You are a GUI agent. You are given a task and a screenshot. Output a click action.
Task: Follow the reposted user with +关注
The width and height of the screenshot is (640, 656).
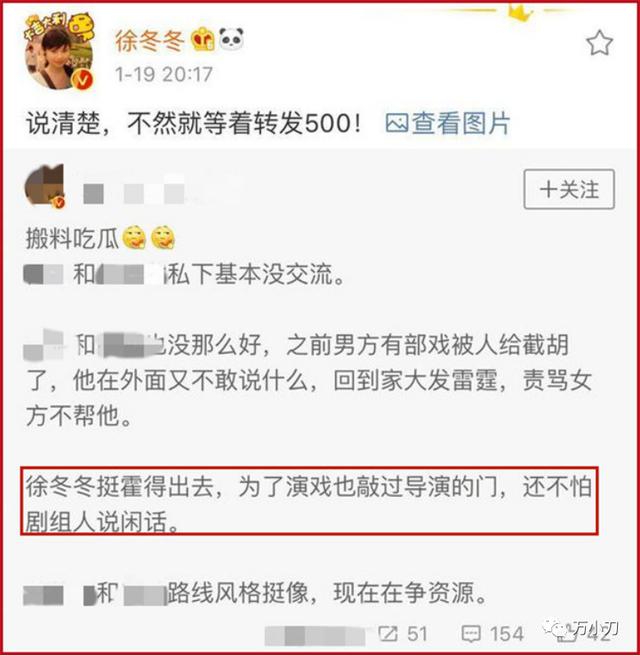569,189
